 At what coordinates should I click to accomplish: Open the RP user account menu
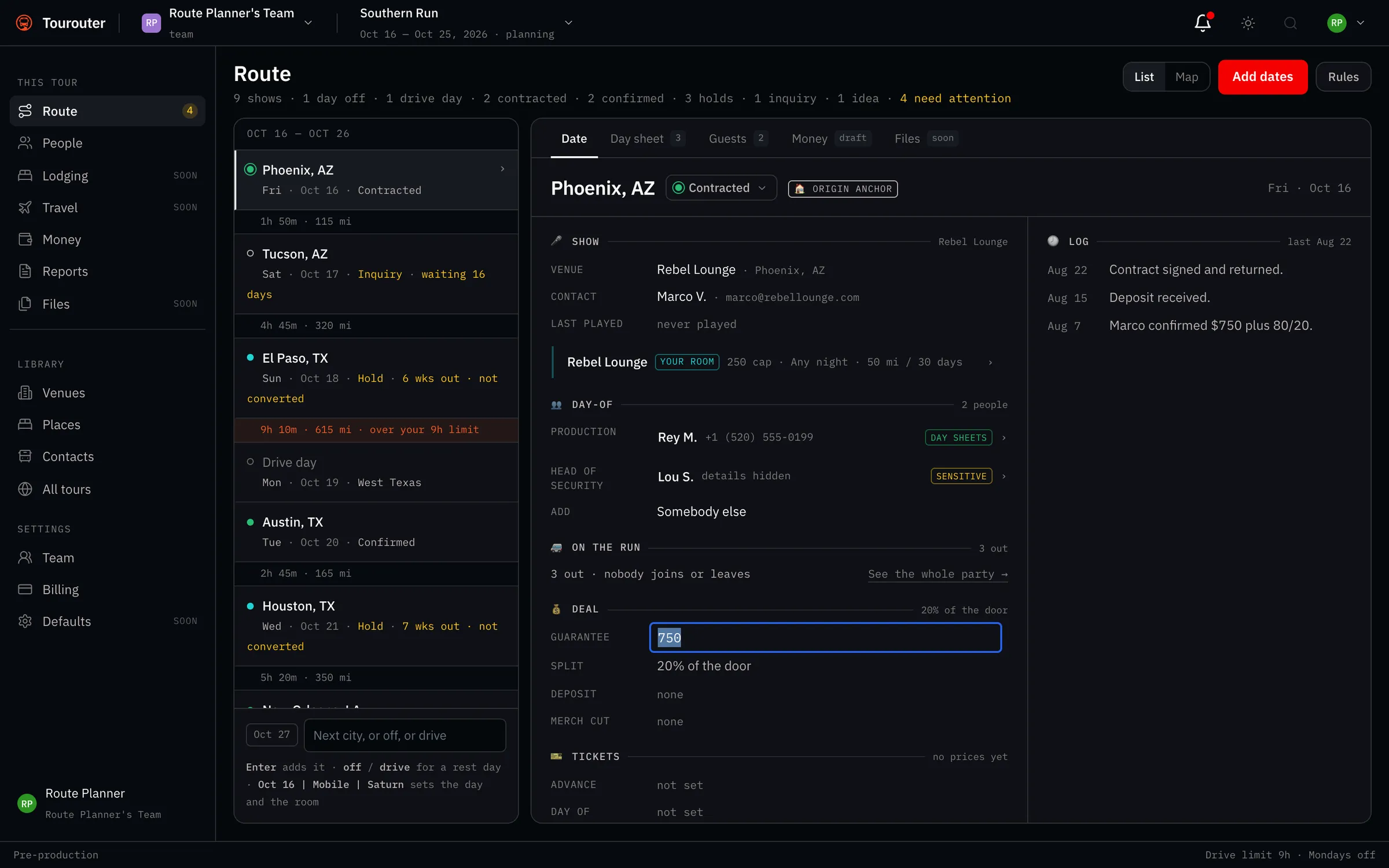click(1346, 23)
